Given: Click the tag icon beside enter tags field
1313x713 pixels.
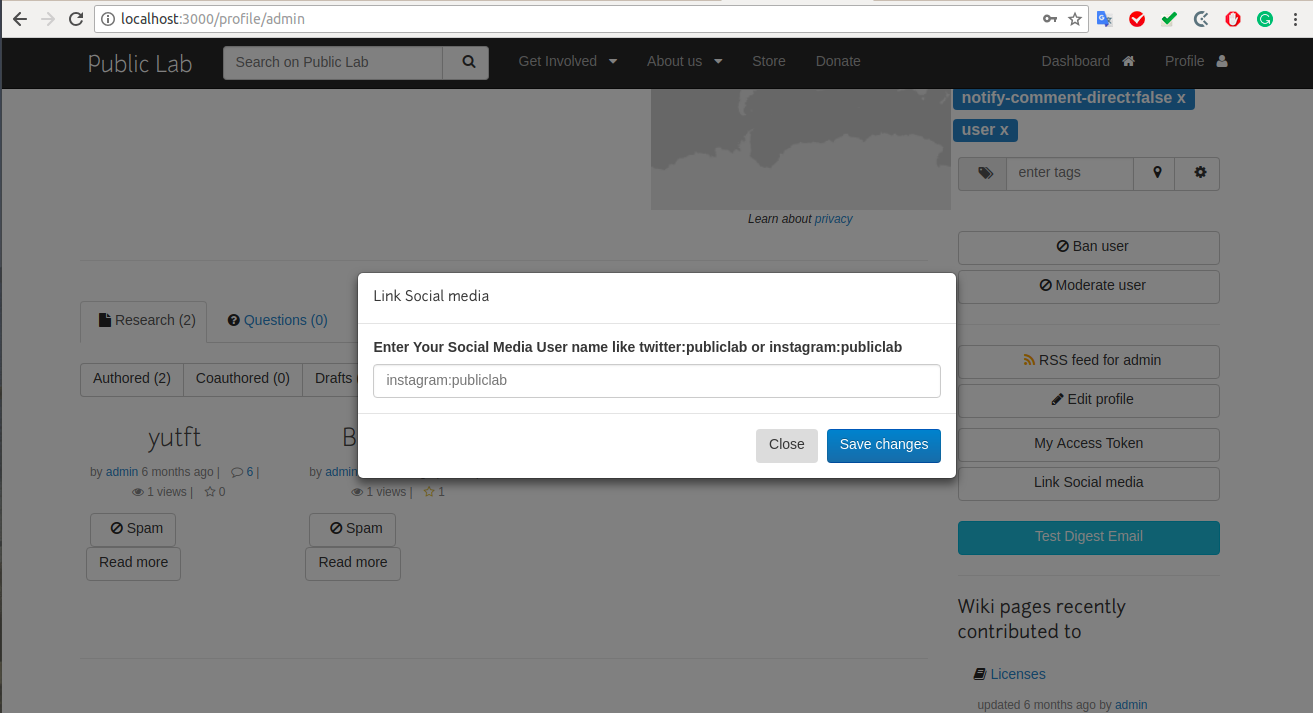Looking at the screenshot, I should click(982, 173).
